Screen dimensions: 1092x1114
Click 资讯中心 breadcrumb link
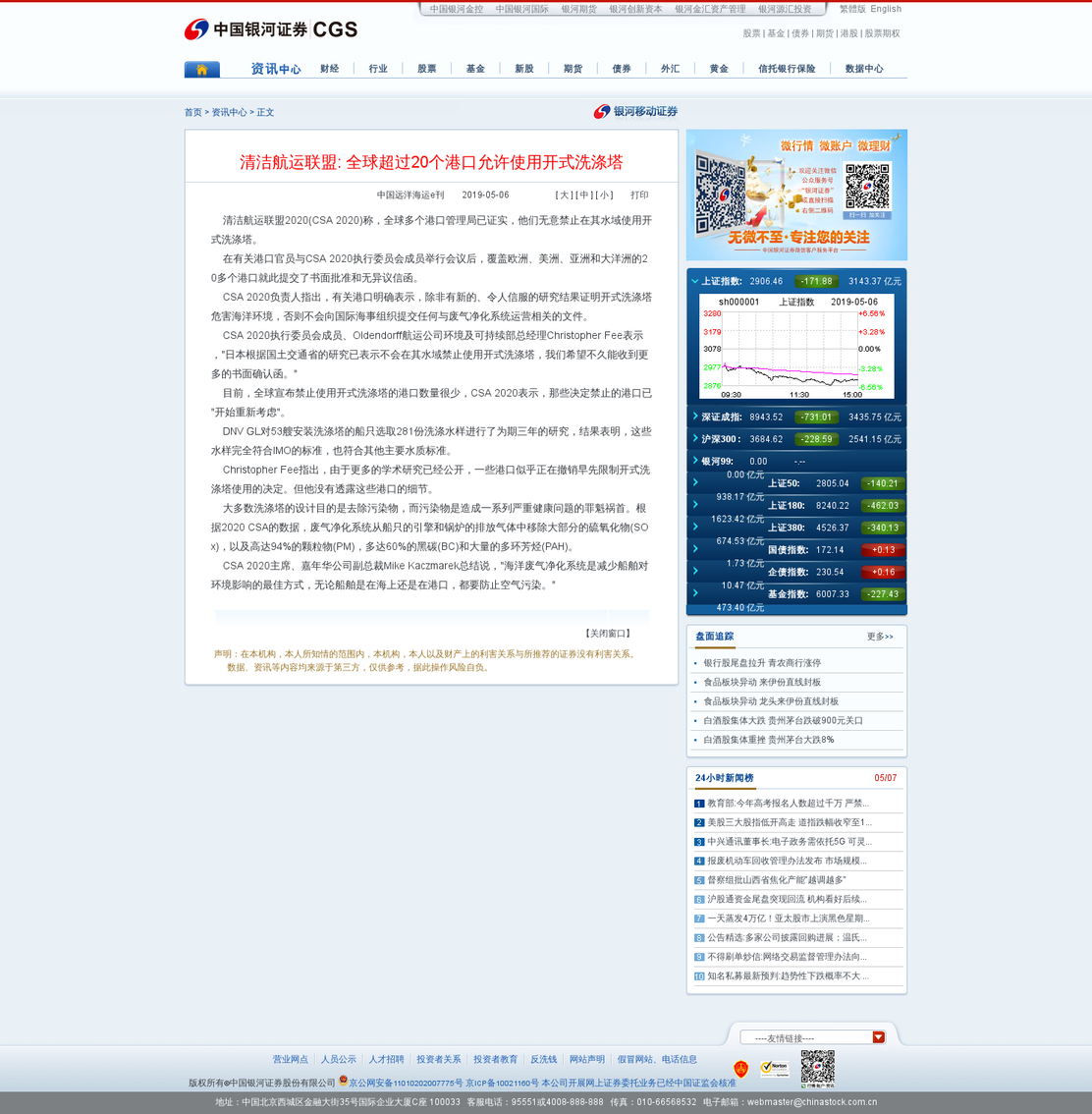pos(230,112)
